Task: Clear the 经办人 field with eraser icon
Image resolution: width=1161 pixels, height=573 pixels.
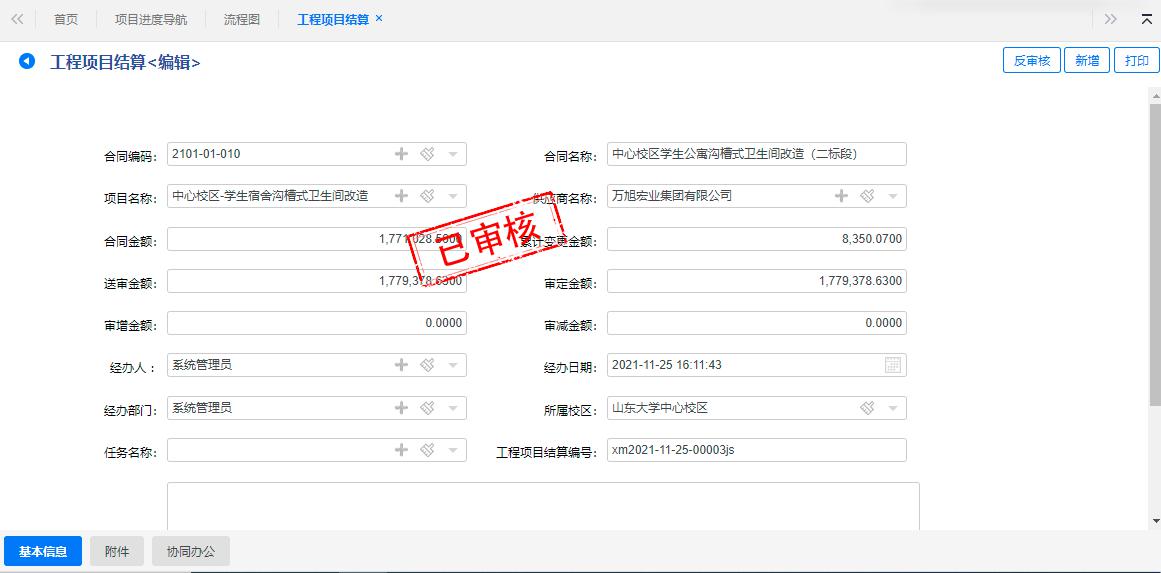Action: [x=427, y=365]
